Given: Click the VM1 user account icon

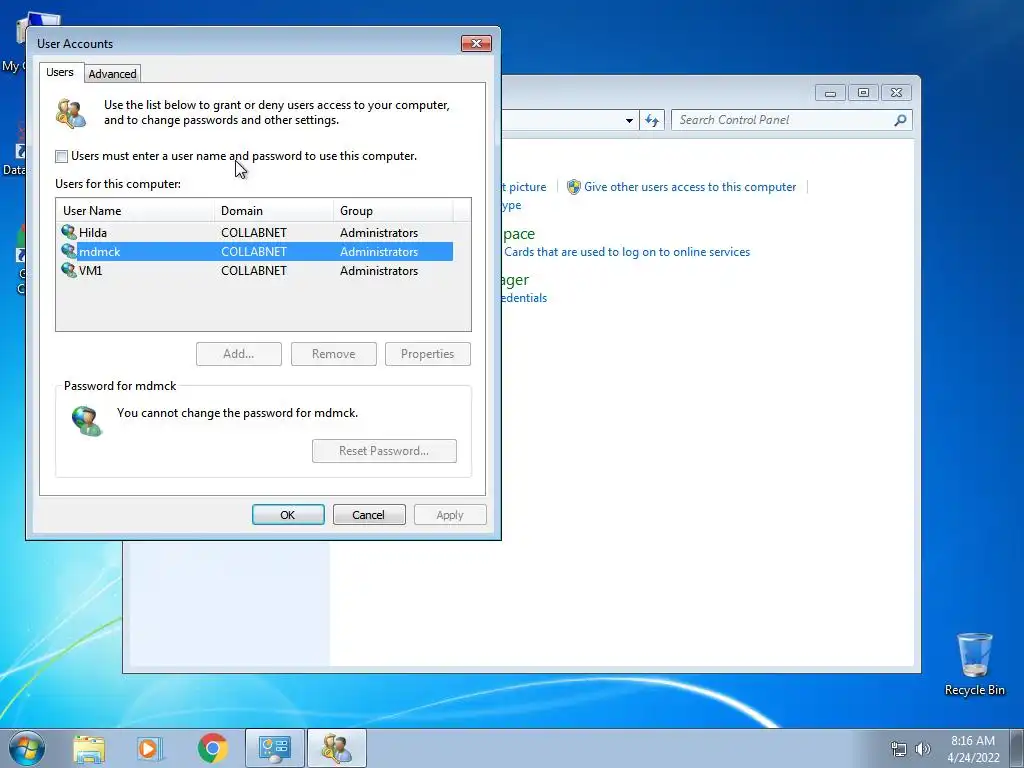Looking at the screenshot, I should [x=69, y=270].
